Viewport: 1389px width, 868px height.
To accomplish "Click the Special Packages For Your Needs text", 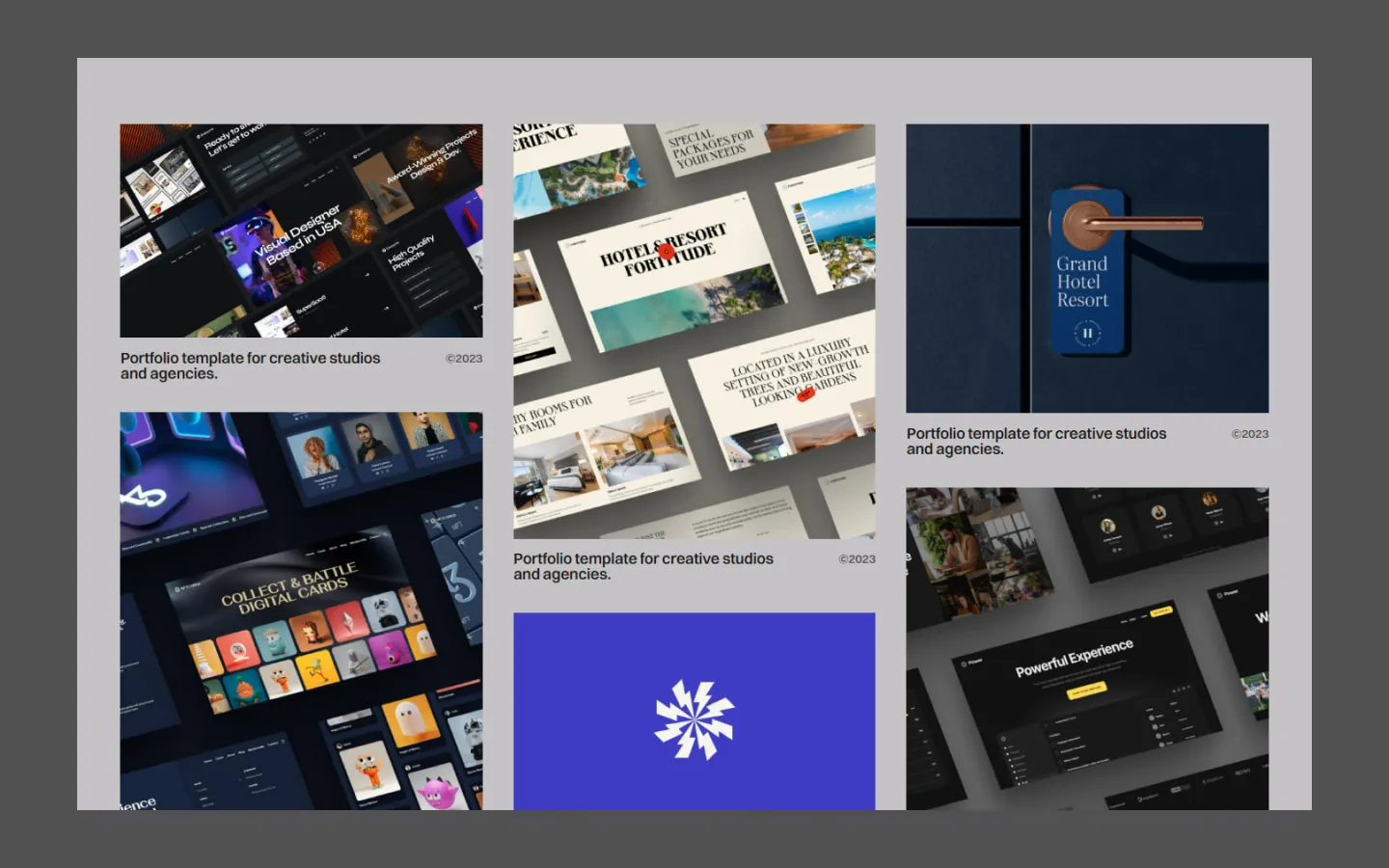I will [711, 148].
